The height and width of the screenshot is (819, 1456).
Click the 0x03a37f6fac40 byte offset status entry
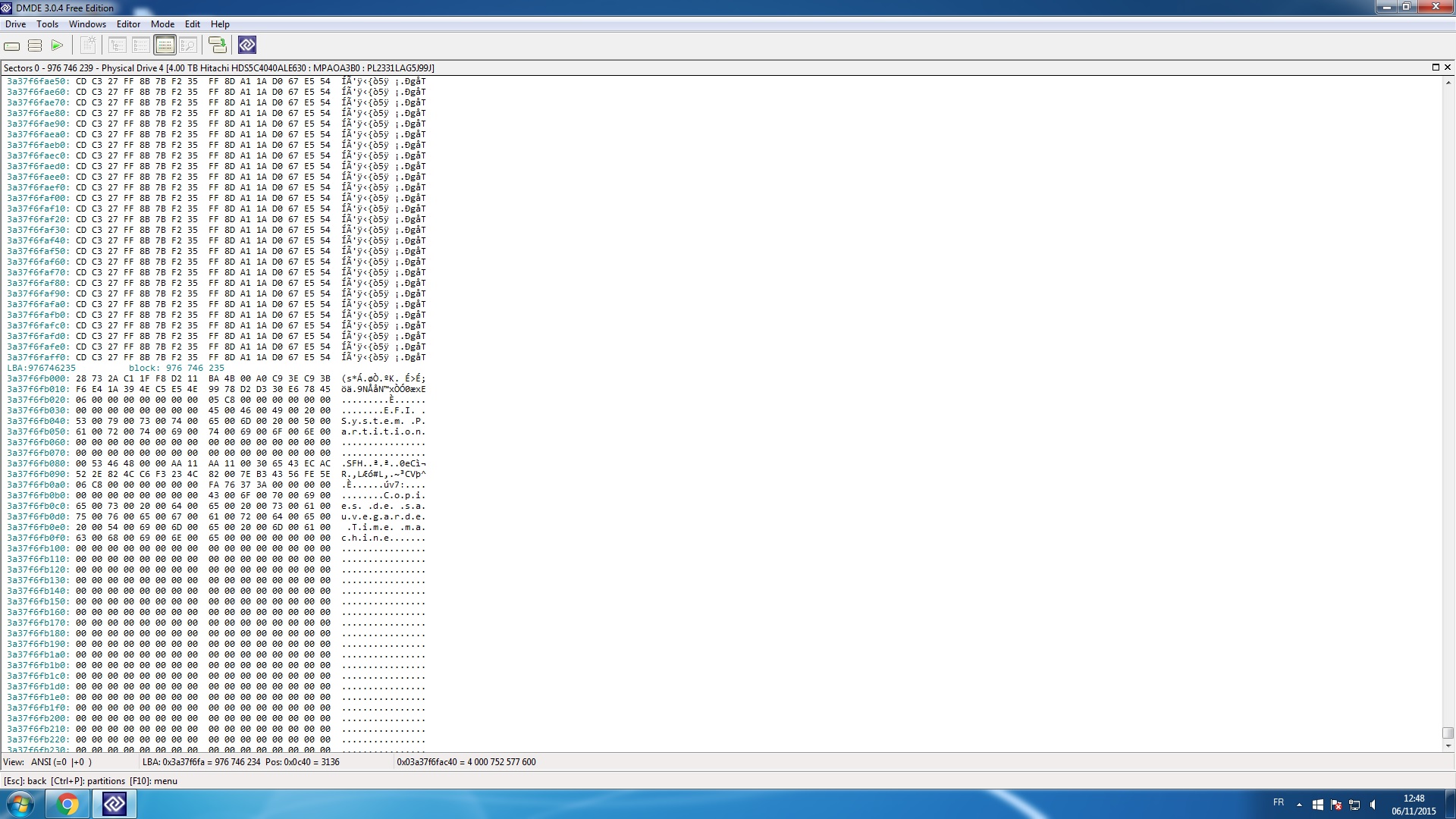click(466, 762)
